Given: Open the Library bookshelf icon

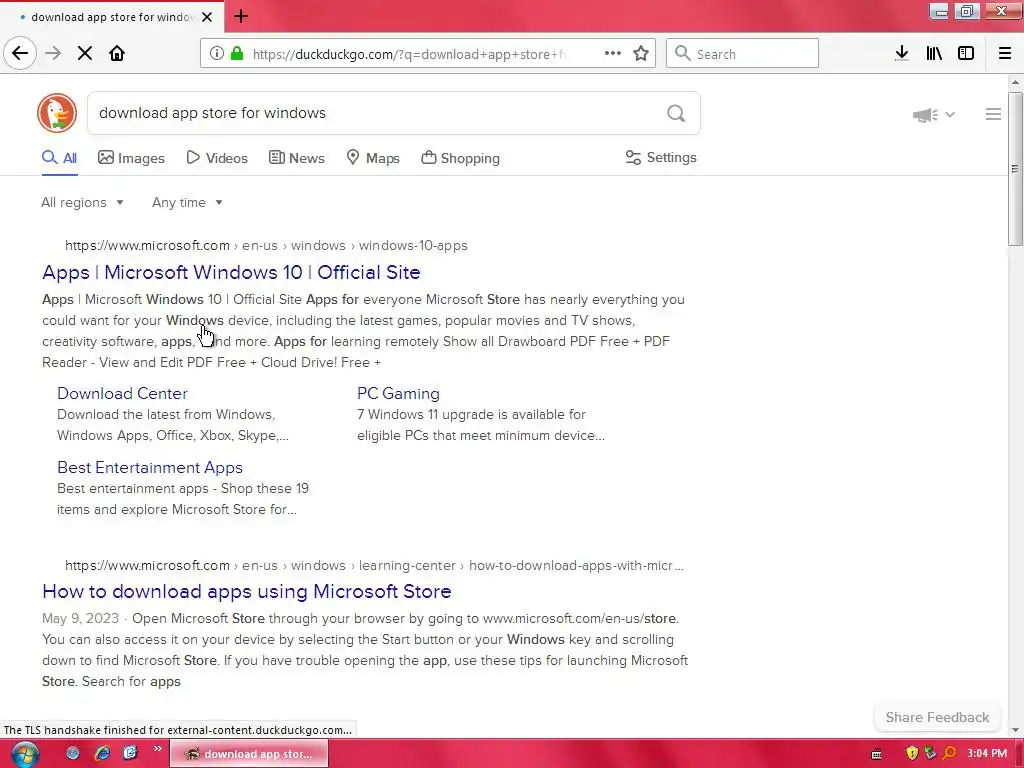Looking at the screenshot, I should click(x=934, y=54).
